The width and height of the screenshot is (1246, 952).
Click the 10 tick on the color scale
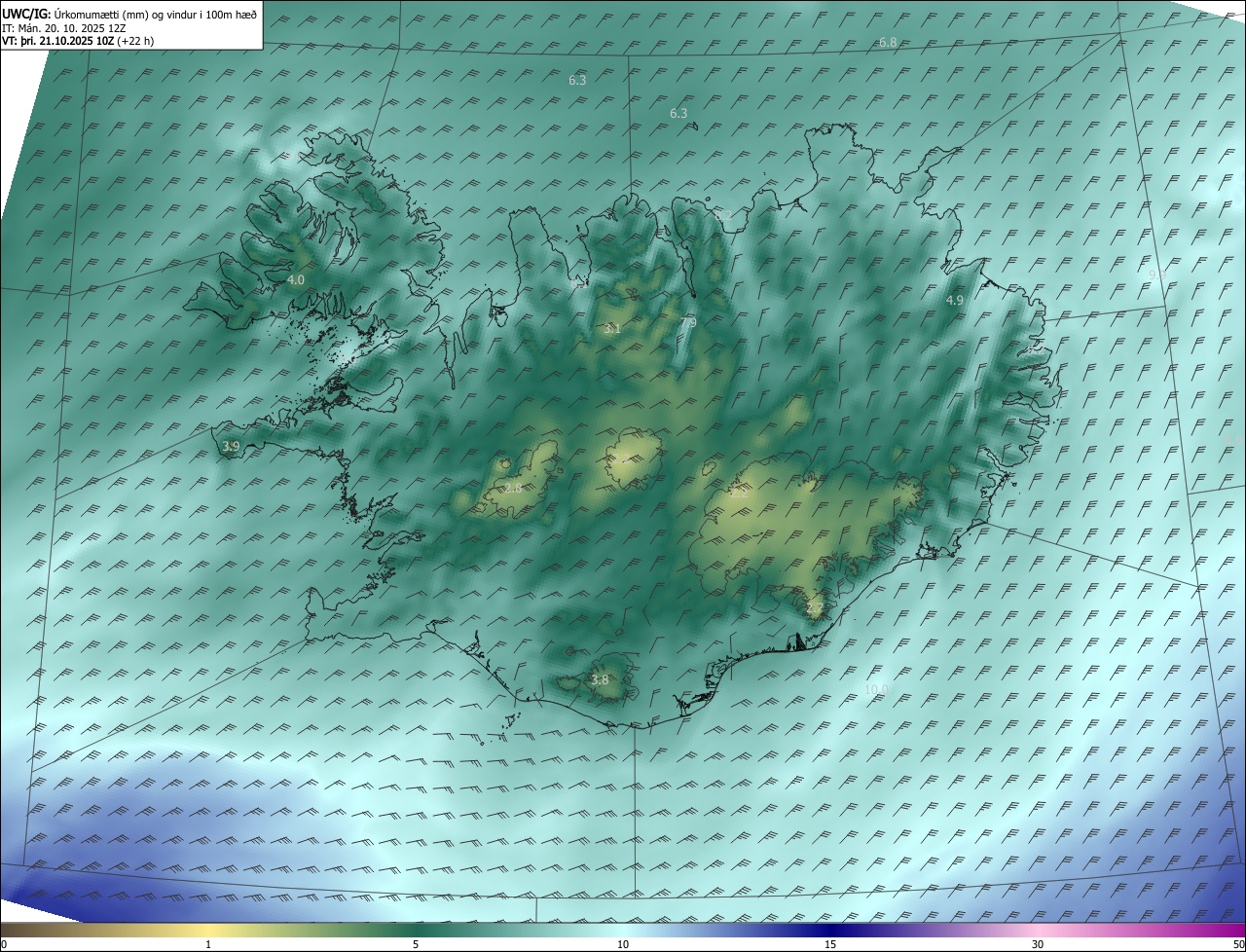(623, 944)
